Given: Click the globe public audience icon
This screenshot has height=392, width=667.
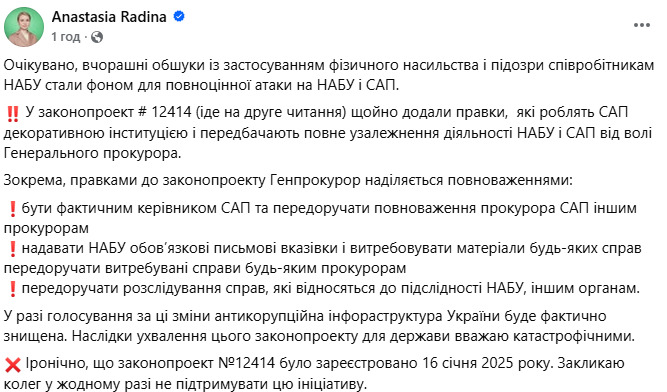Looking at the screenshot, I should click(97, 37).
